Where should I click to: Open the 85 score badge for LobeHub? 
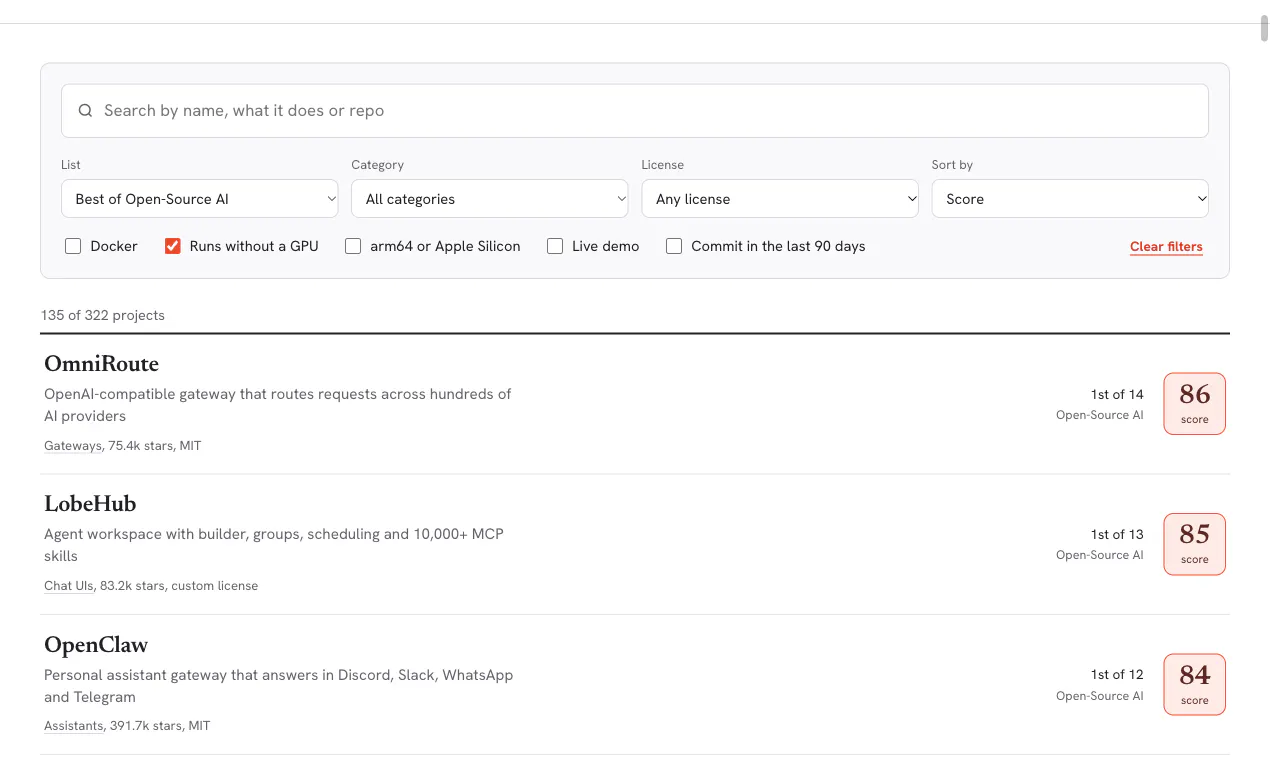[x=1194, y=544]
